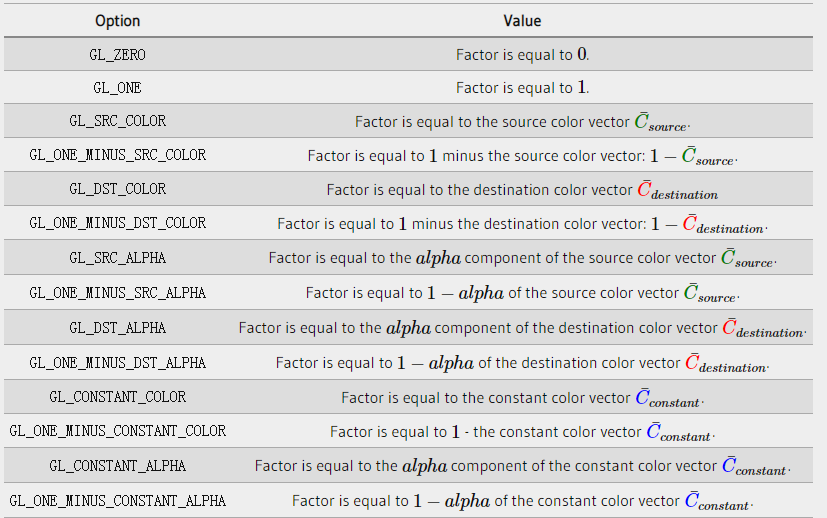Screen dimensions: 827x518
Task: Pick the GL_ONE_MINUS_SRC_COLOR option name
Action: coord(117,155)
